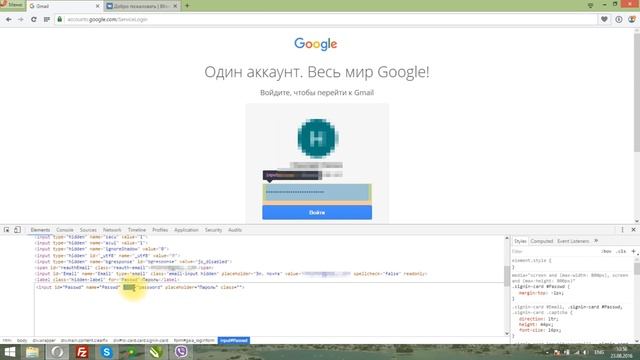Open File Explorer from the taskbar
Viewport: 640px width, 360px height.
point(32,352)
